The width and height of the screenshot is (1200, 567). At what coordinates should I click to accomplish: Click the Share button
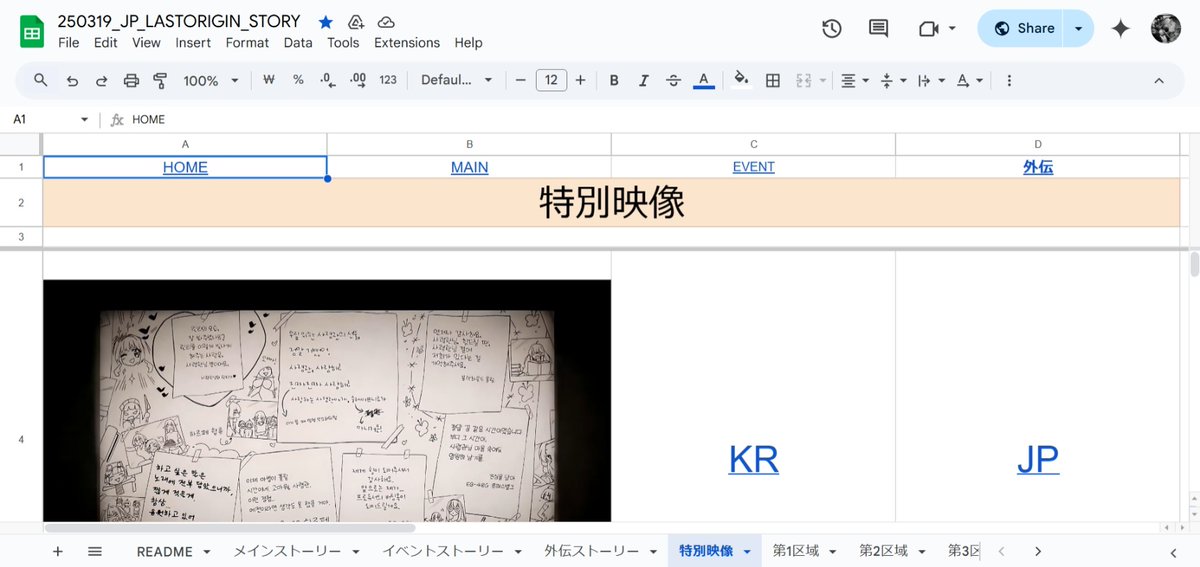coord(1022,29)
